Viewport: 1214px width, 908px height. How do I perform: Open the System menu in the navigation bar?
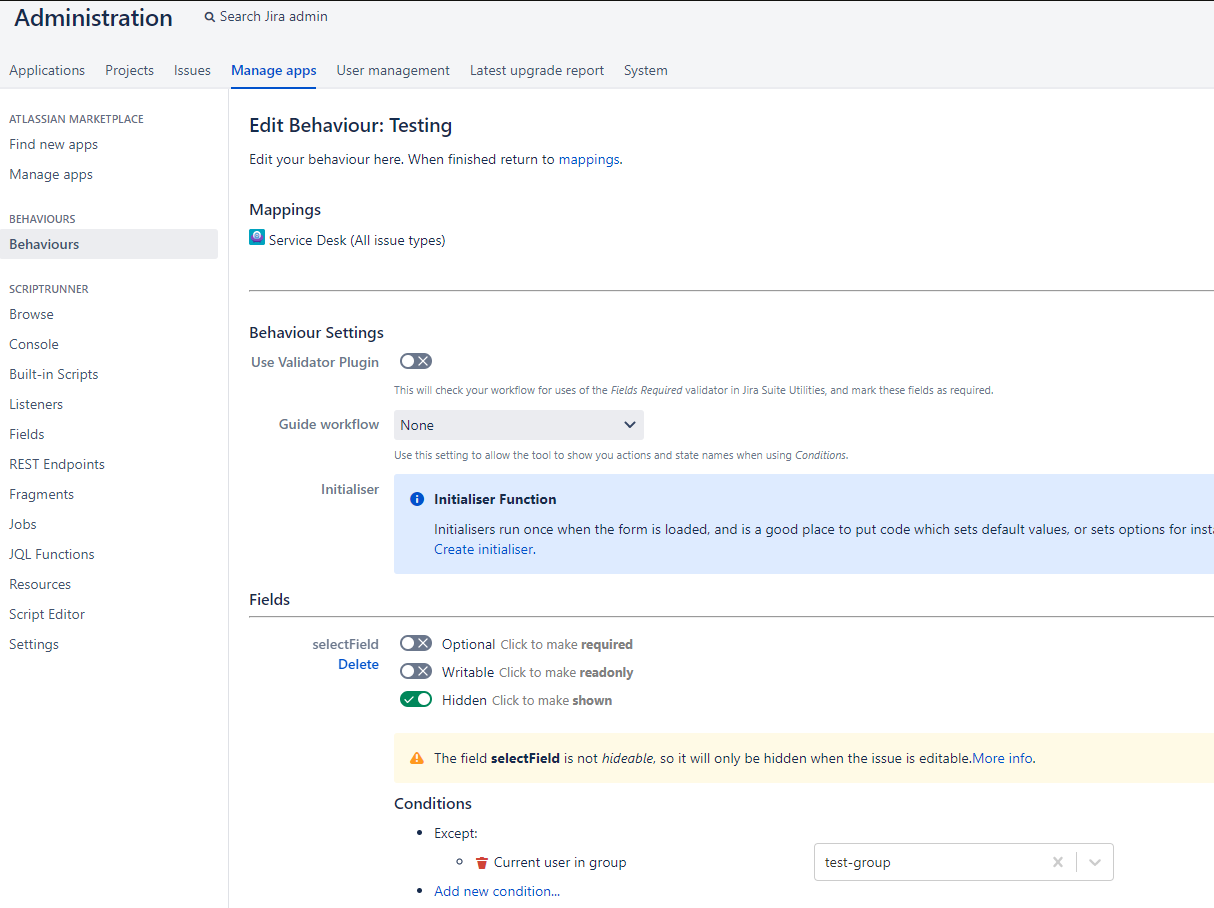coord(645,70)
